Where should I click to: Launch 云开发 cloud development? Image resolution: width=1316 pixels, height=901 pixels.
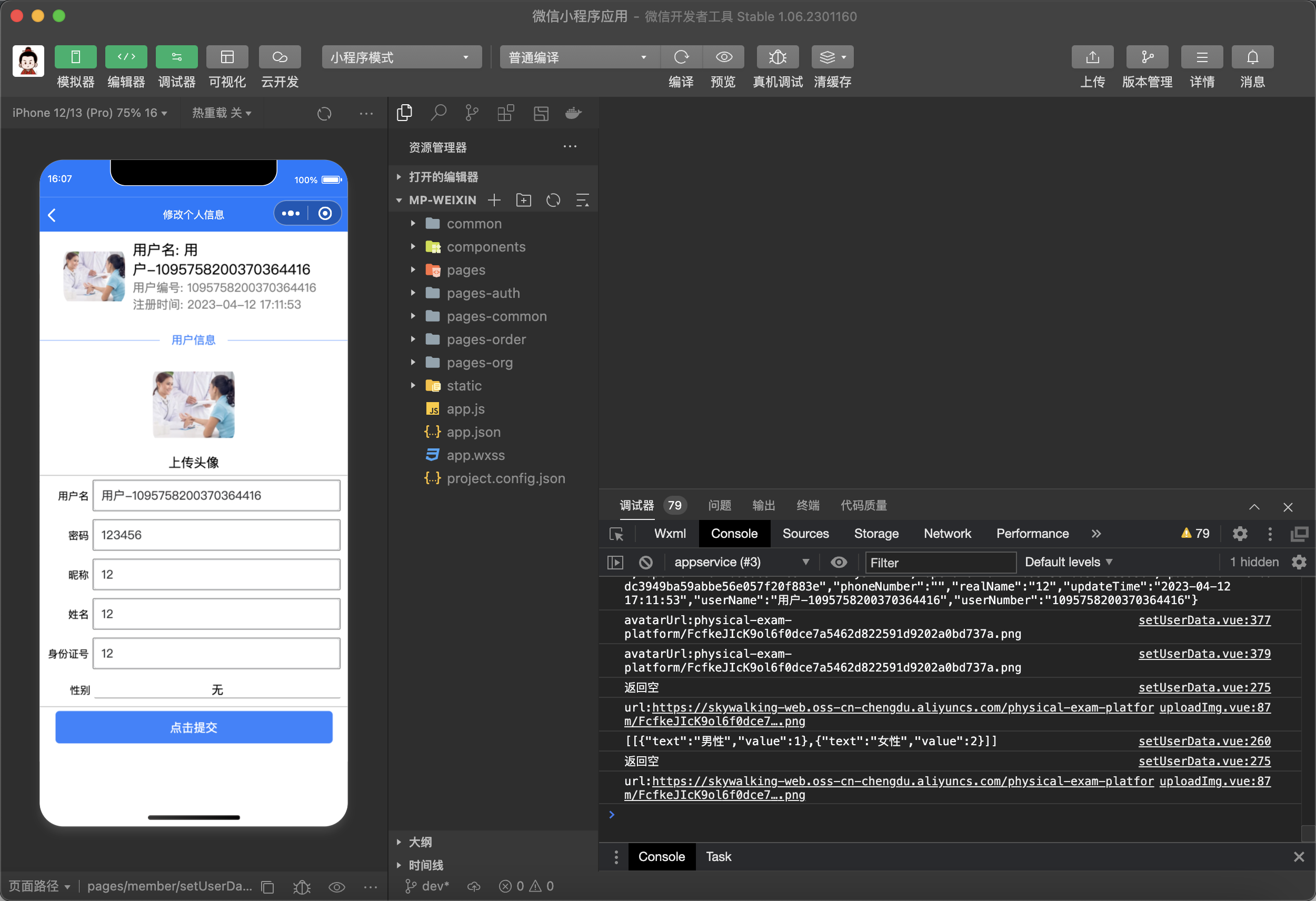(x=279, y=57)
